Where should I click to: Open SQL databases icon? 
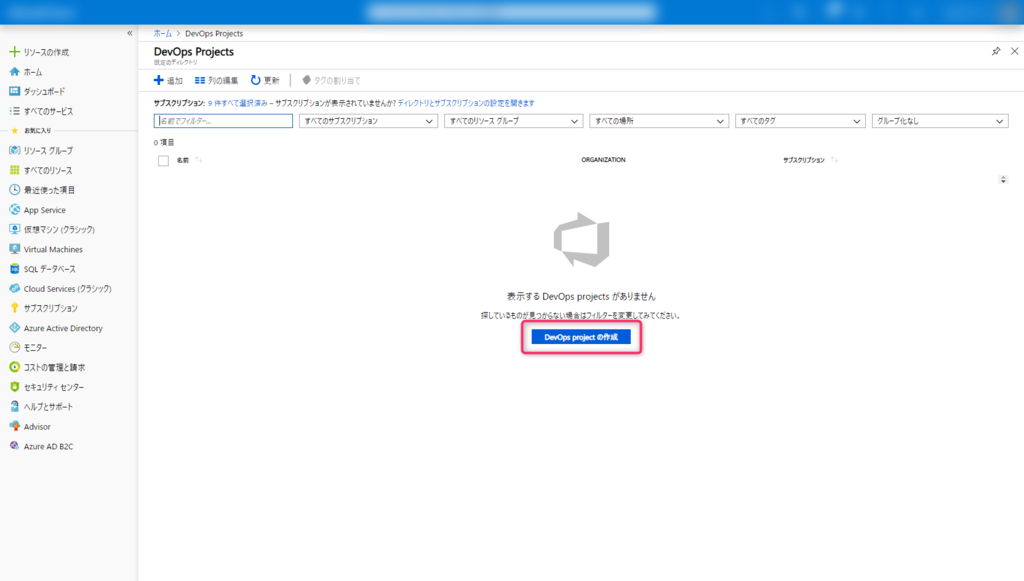14,268
